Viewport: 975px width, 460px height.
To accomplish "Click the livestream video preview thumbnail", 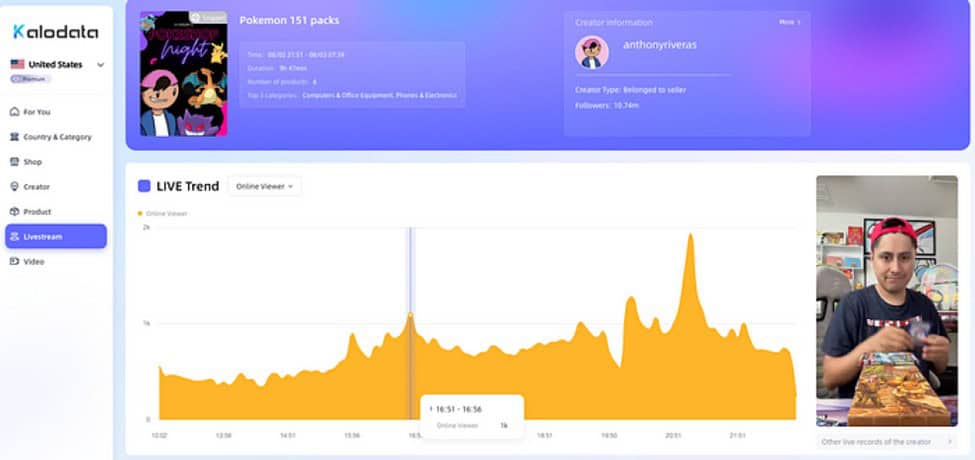I will 887,301.
